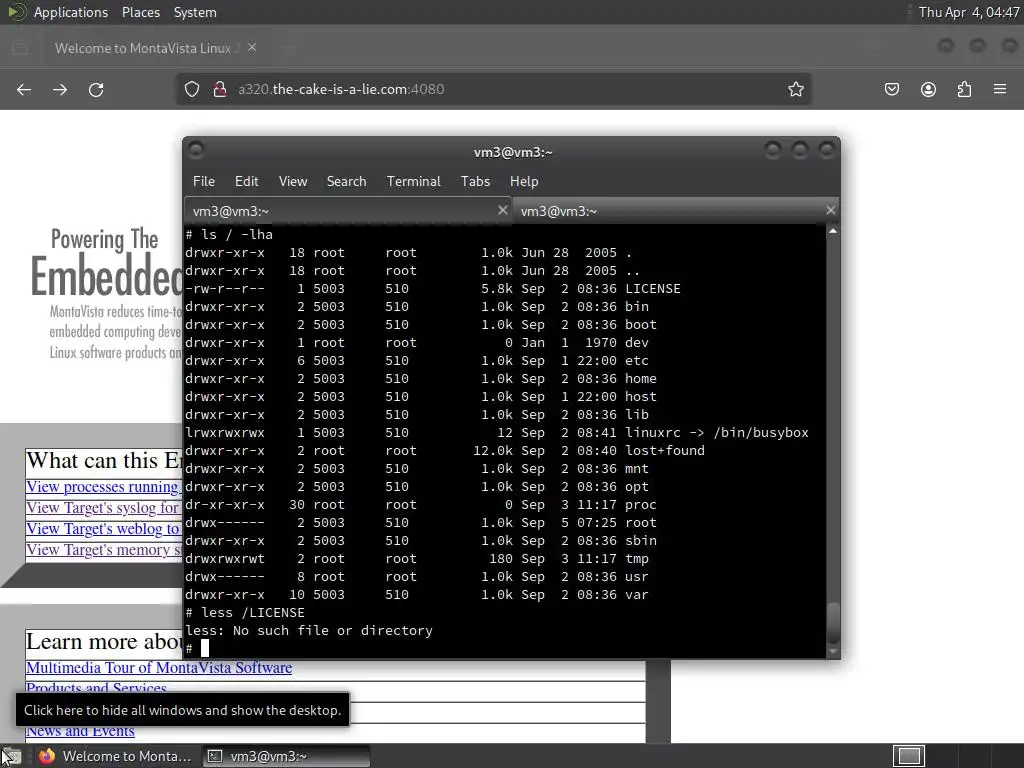Screen dimensions: 1024x768
Task: Click the linuxrc -> /bin/busybox entry
Action: click(x=716, y=432)
